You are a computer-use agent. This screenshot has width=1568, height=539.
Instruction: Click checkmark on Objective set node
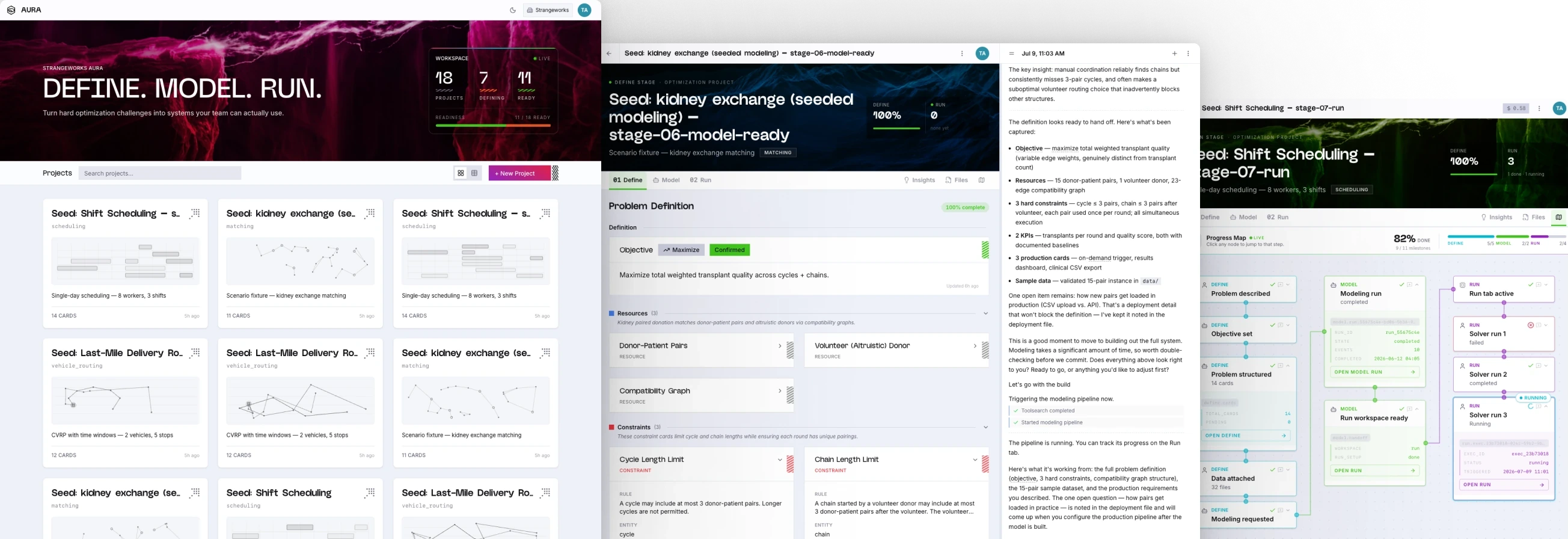[x=1272, y=325]
